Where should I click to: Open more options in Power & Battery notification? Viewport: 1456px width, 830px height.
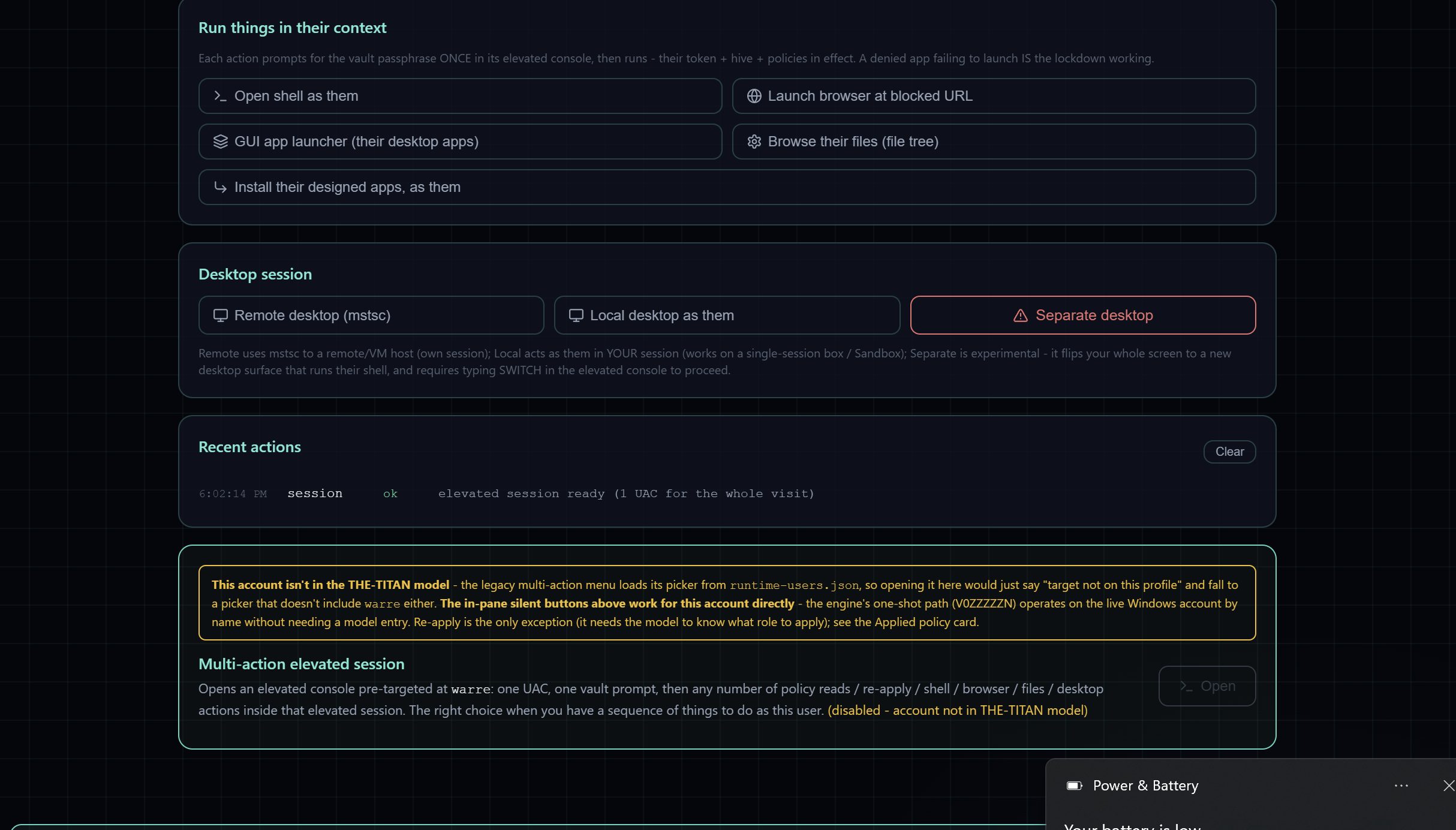1401,786
